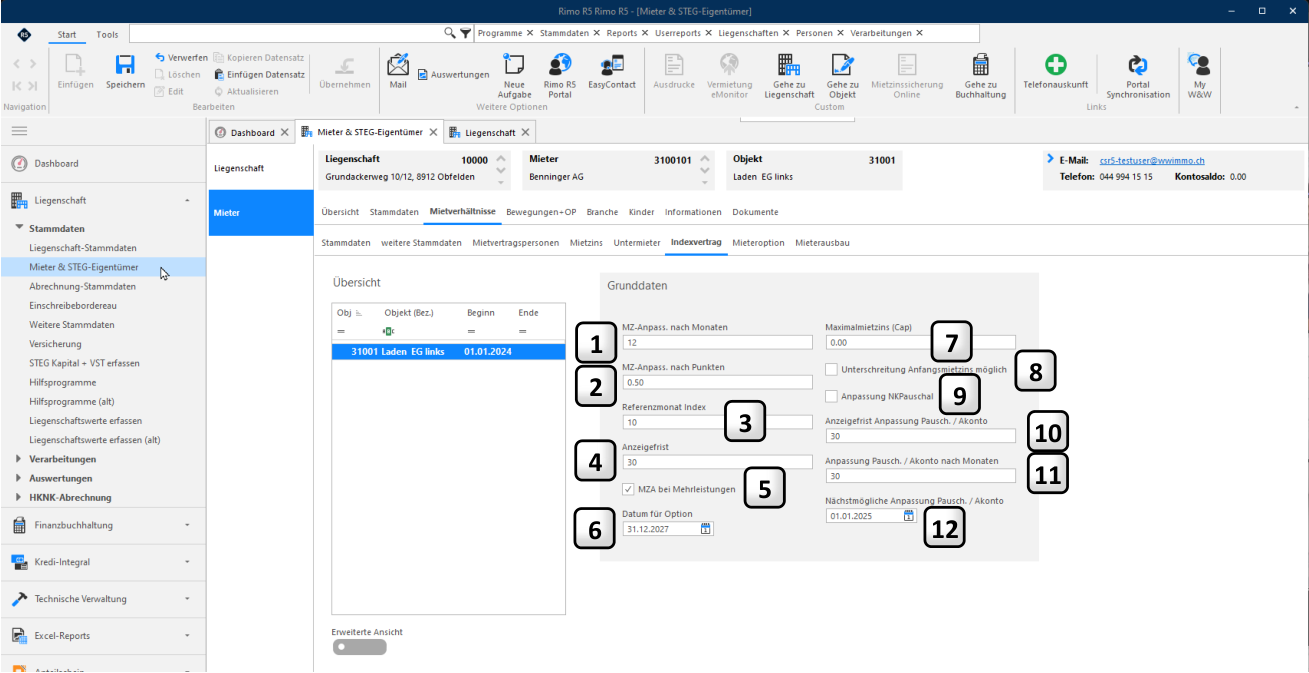Image resolution: width=1309 pixels, height=673 pixels.
Task: Click Einfügen Datensatz in ribbon
Action: point(259,75)
